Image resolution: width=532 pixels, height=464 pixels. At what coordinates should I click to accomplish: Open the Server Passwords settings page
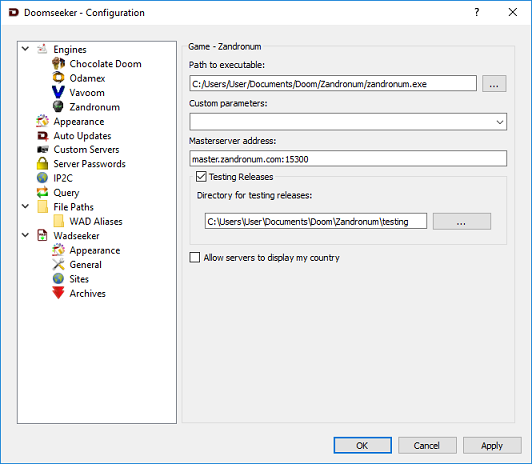[x=89, y=164]
